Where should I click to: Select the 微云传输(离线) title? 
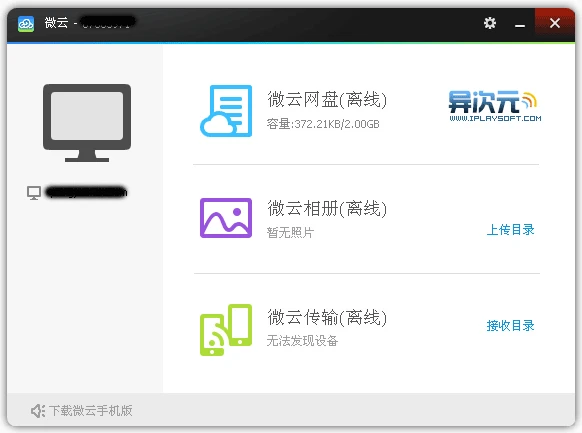[x=327, y=317]
